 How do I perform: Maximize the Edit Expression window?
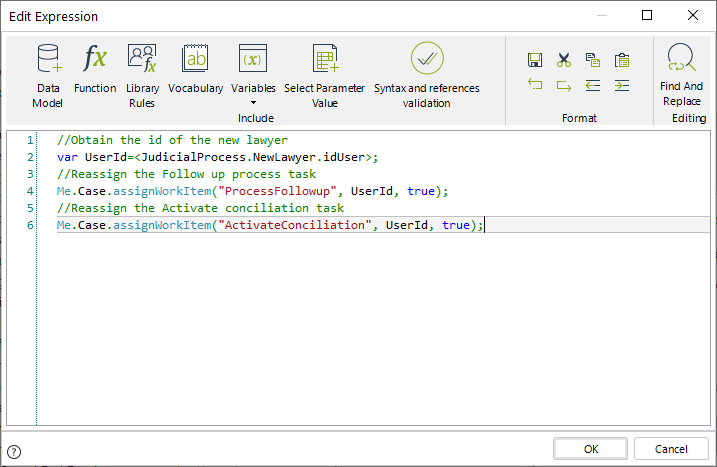pyautogui.click(x=647, y=16)
